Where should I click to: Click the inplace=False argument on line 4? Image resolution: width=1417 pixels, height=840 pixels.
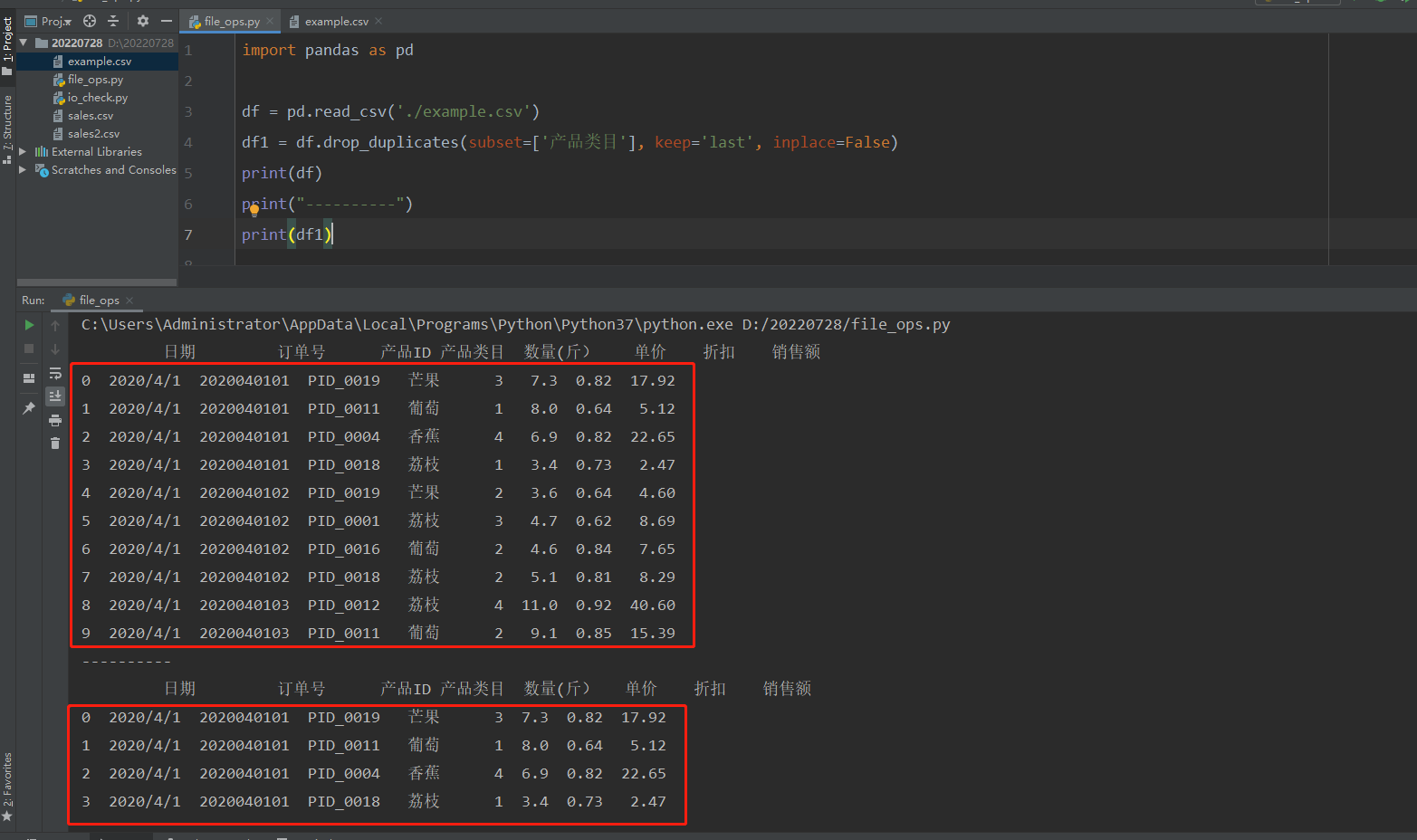831,142
